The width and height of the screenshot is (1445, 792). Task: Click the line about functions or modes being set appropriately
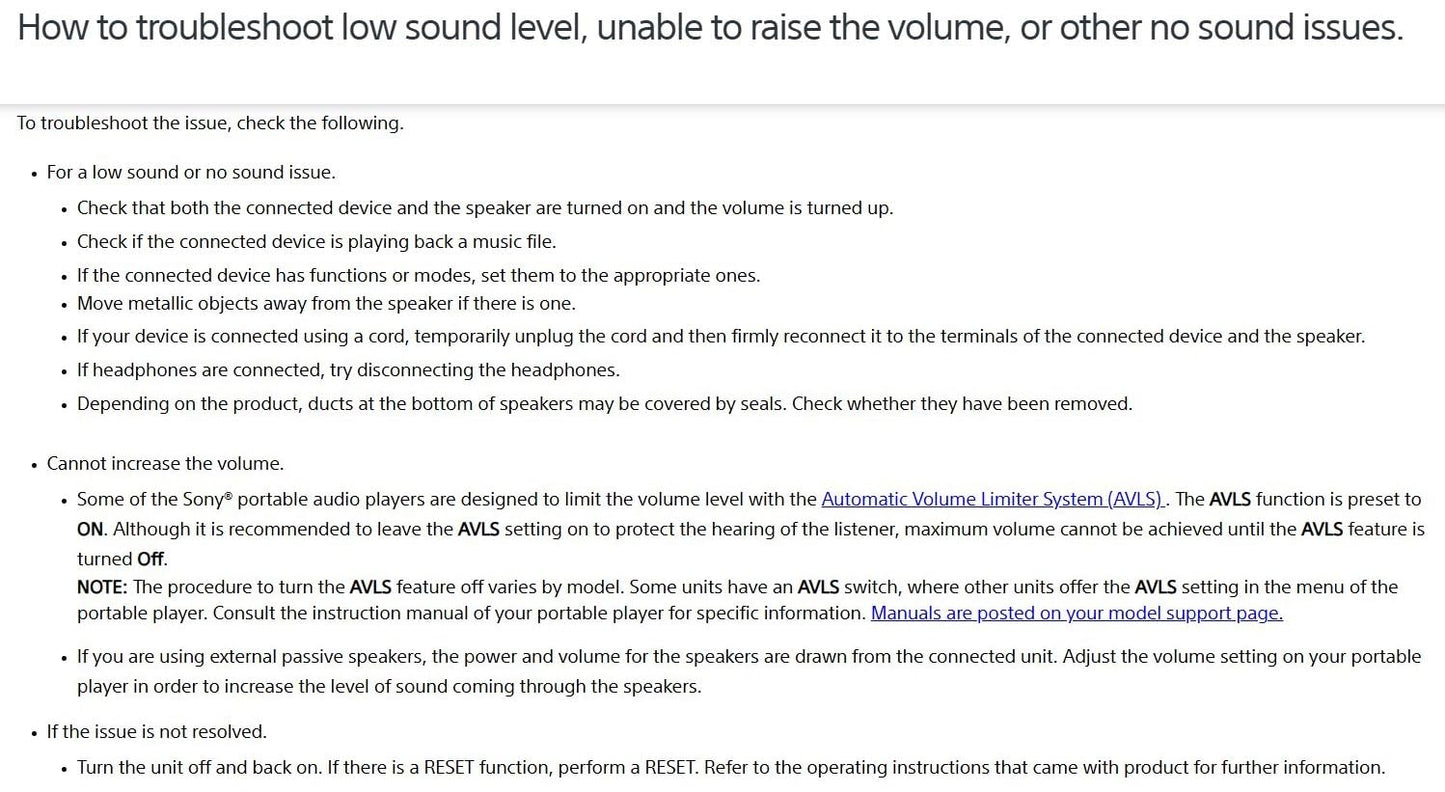pyautogui.click(x=418, y=275)
